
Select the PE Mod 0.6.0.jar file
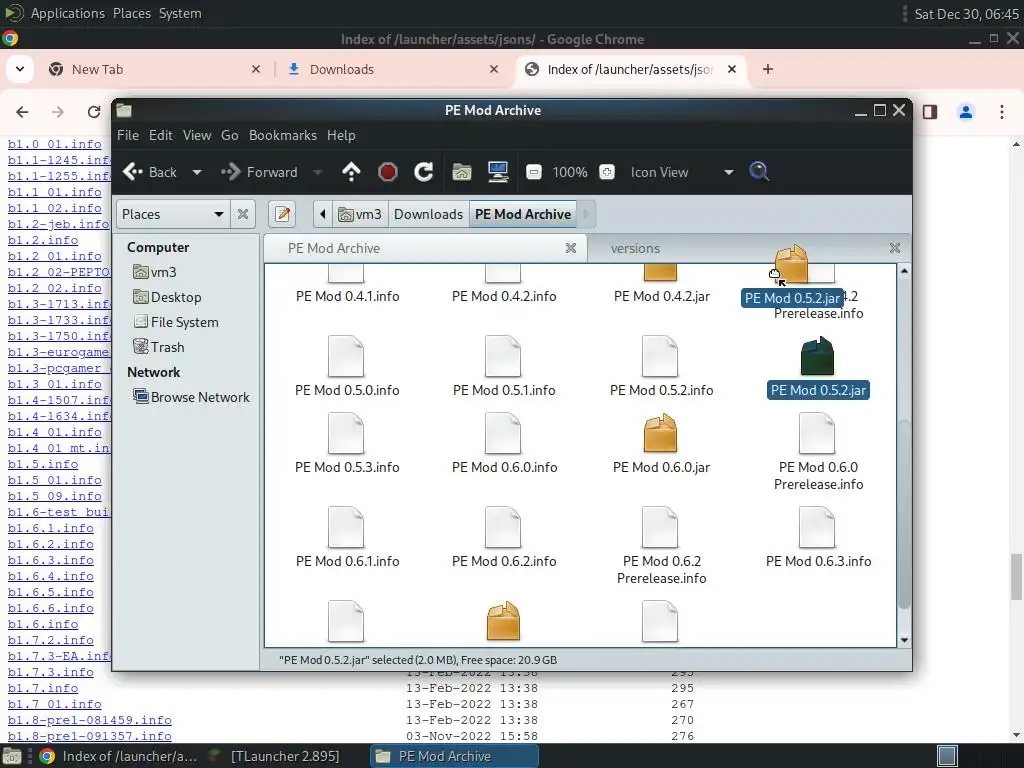661,442
